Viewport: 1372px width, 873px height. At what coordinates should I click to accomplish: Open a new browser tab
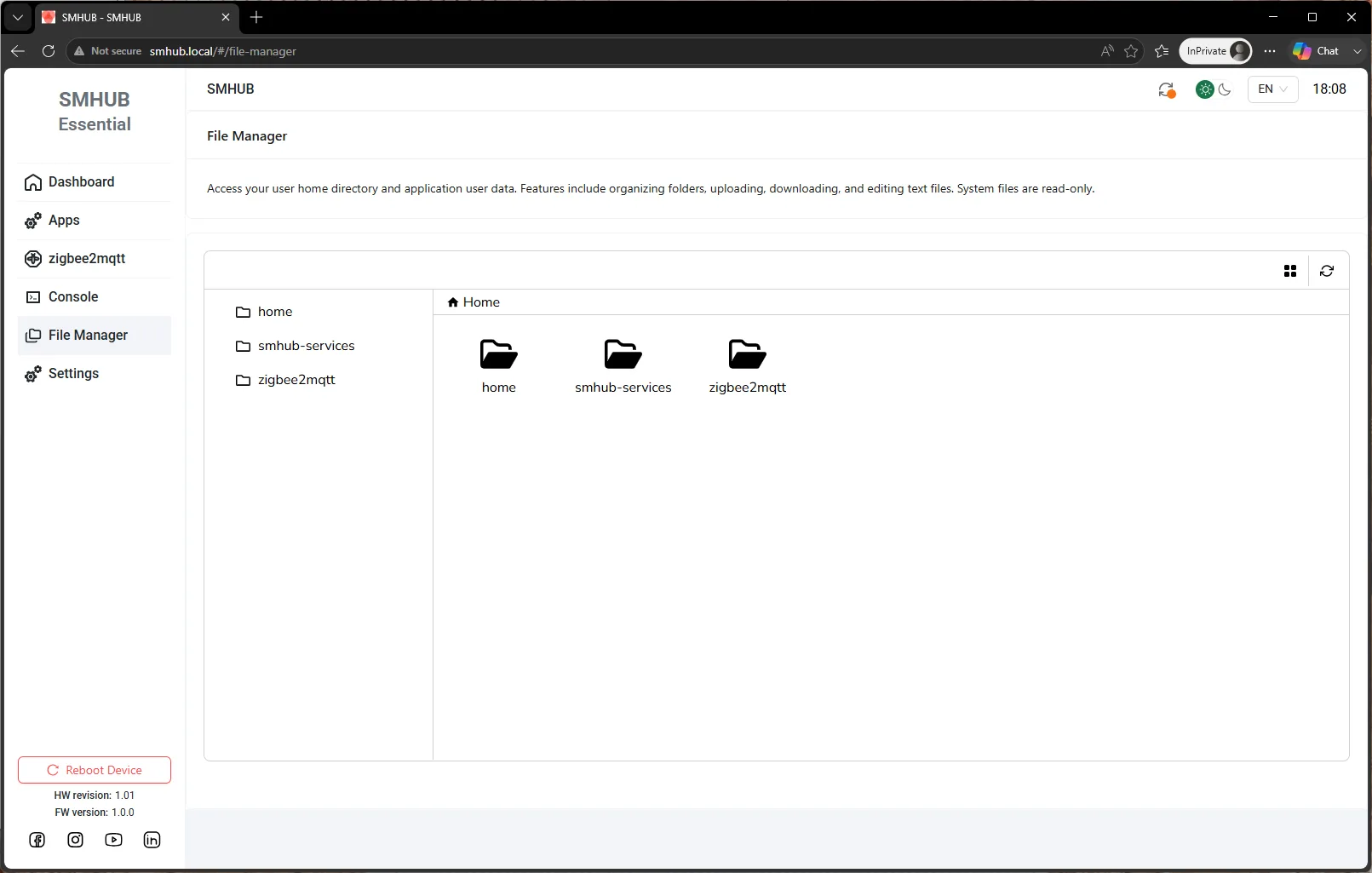(x=256, y=17)
